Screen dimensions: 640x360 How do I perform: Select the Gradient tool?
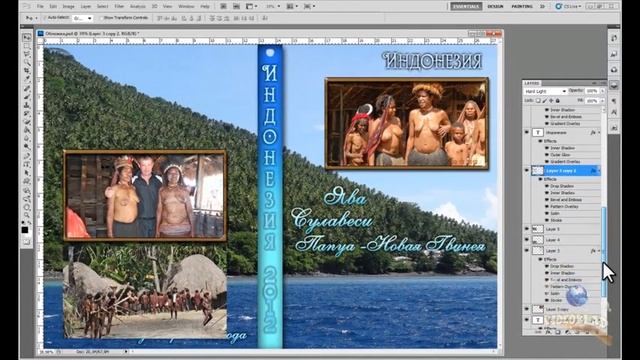pos(27,130)
